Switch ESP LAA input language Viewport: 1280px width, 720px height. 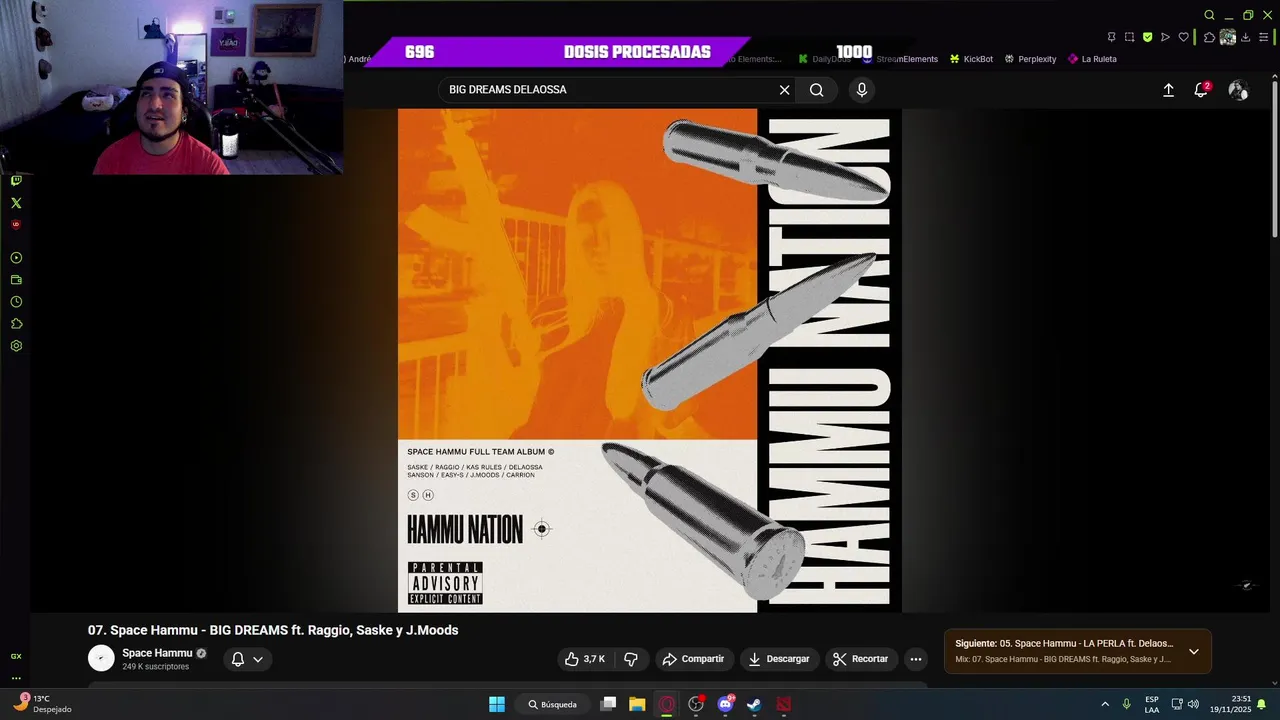click(x=1152, y=704)
